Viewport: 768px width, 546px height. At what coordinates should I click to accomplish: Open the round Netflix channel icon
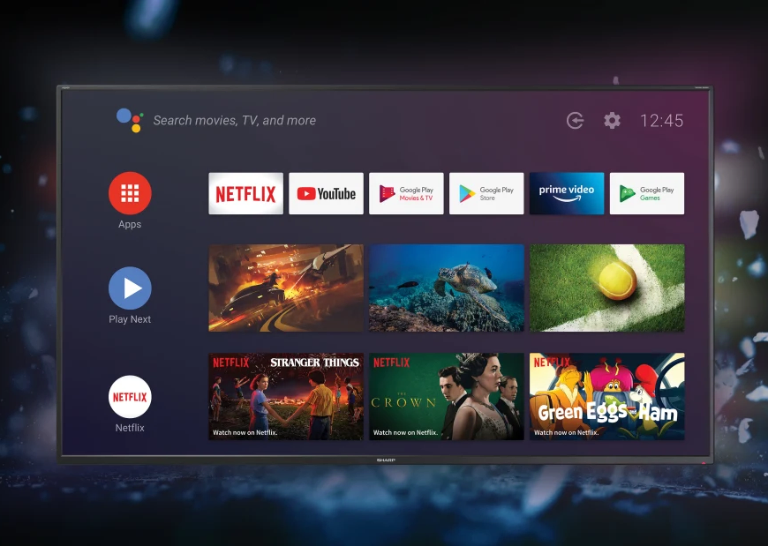(x=130, y=397)
